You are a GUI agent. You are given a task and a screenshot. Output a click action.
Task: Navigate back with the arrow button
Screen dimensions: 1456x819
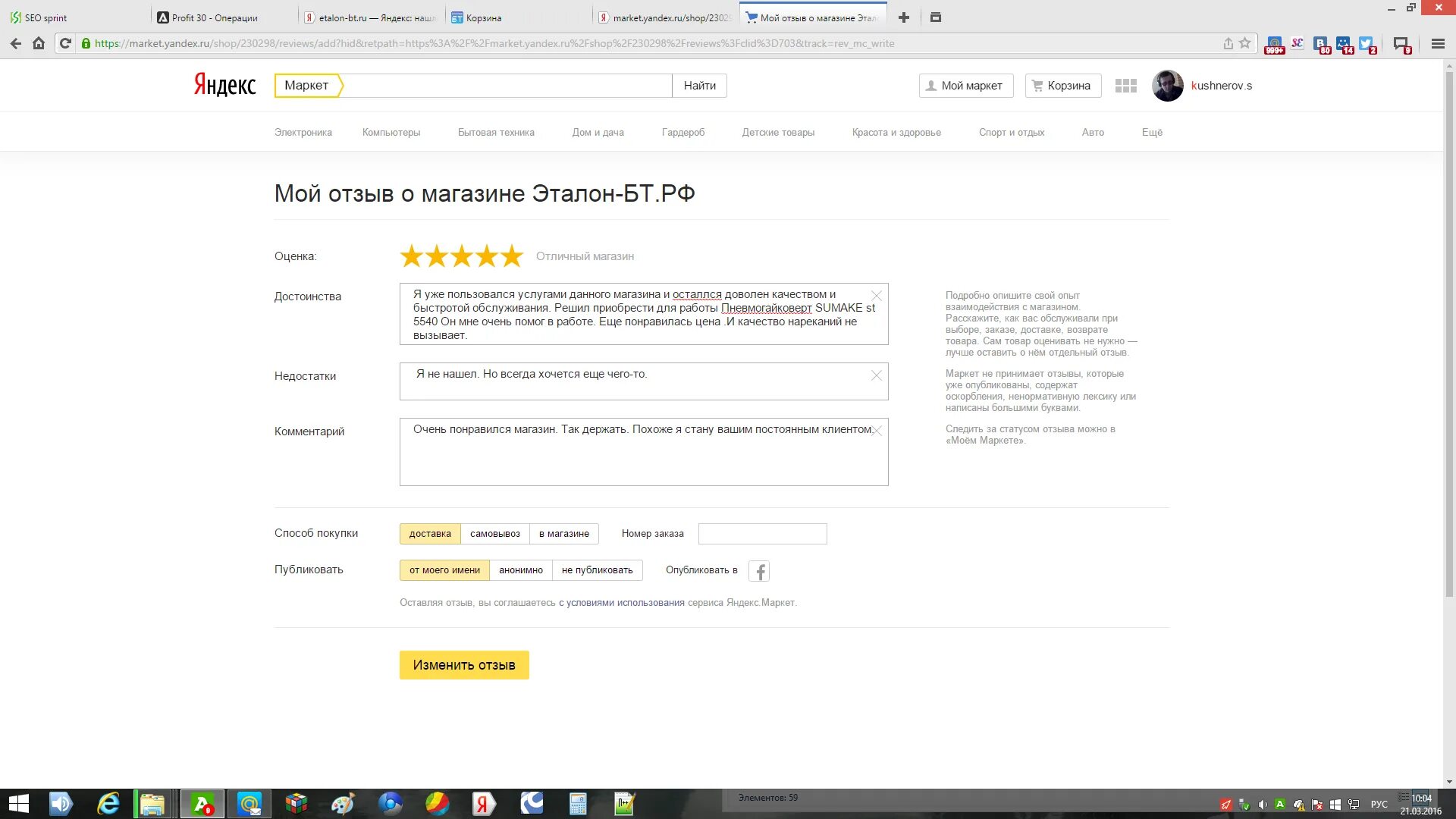15,43
